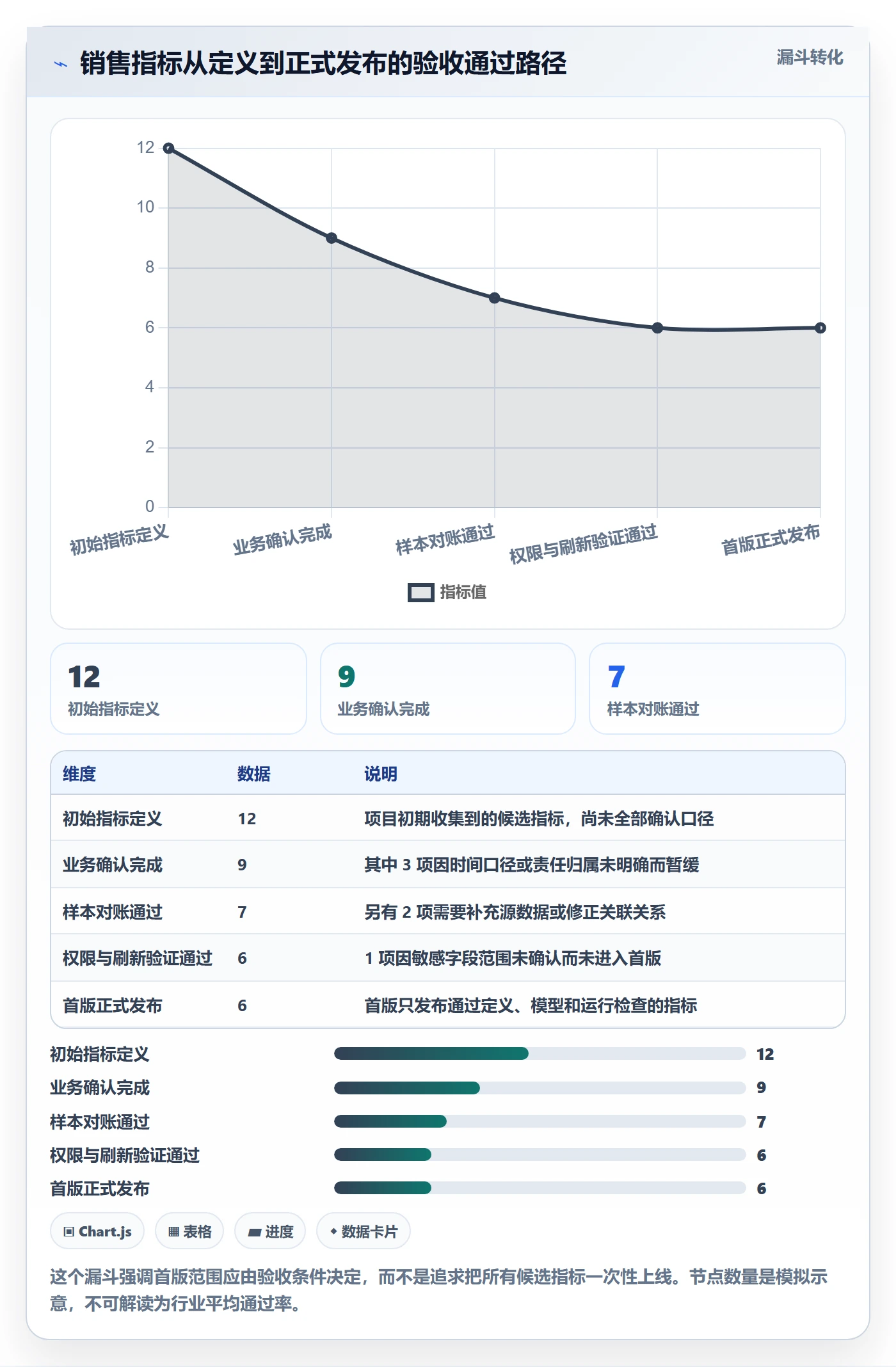Click the description starting 1 项因敏感字段
Viewport: 896px width, 1367px height.
tap(513, 958)
